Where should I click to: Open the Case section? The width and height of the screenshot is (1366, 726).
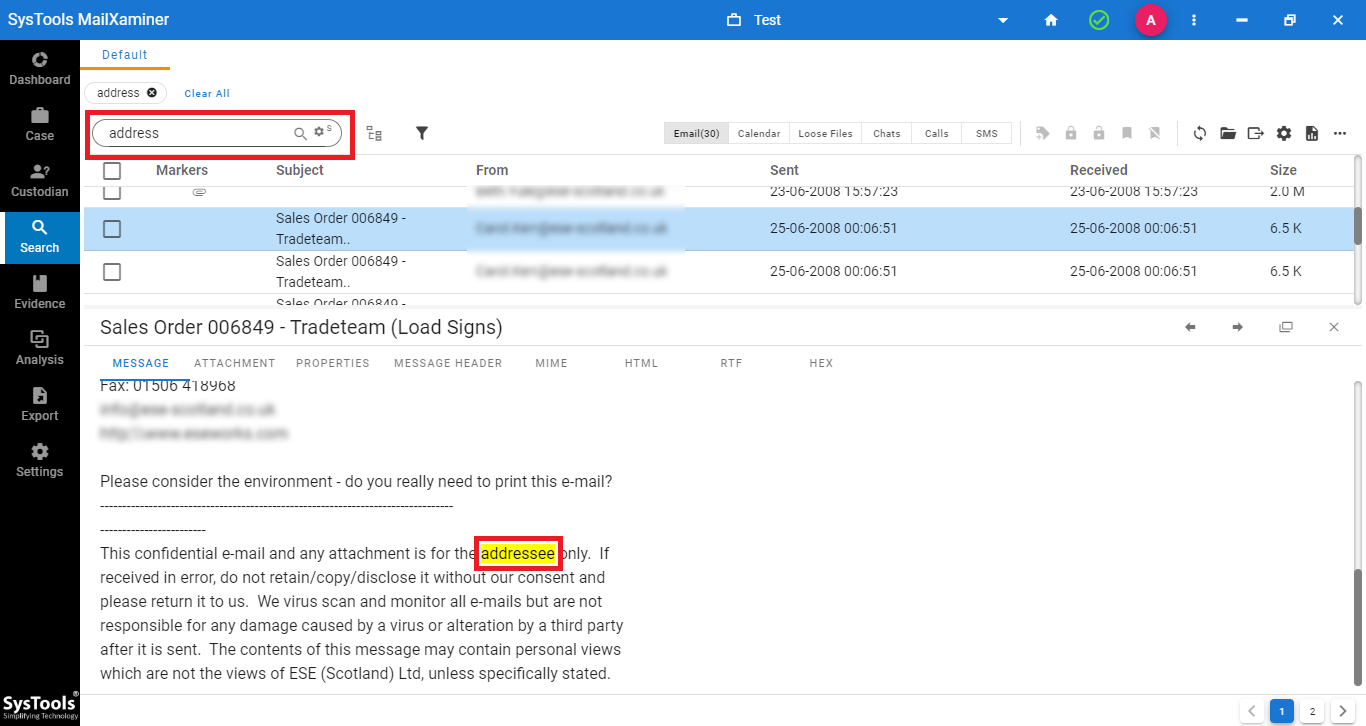(x=40, y=125)
